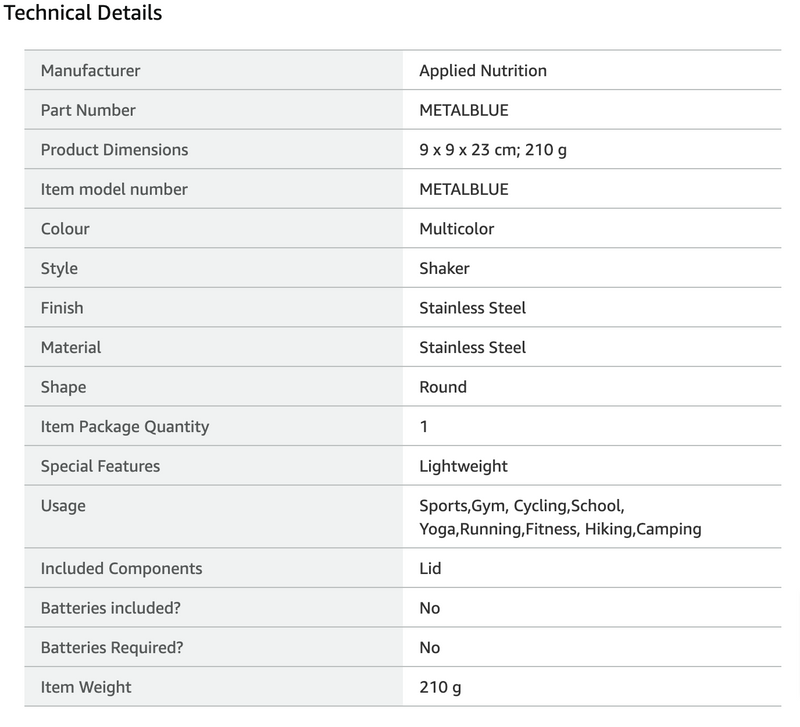Click the Applied Nutrition manufacturer value
This screenshot has height=727, width=800.
coord(483,71)
